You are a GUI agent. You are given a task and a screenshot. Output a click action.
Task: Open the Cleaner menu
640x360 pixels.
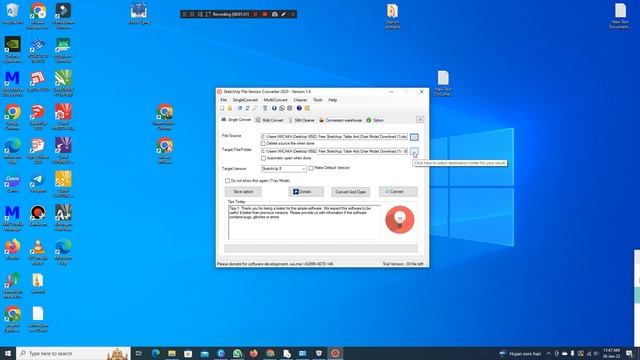[300, 100]
